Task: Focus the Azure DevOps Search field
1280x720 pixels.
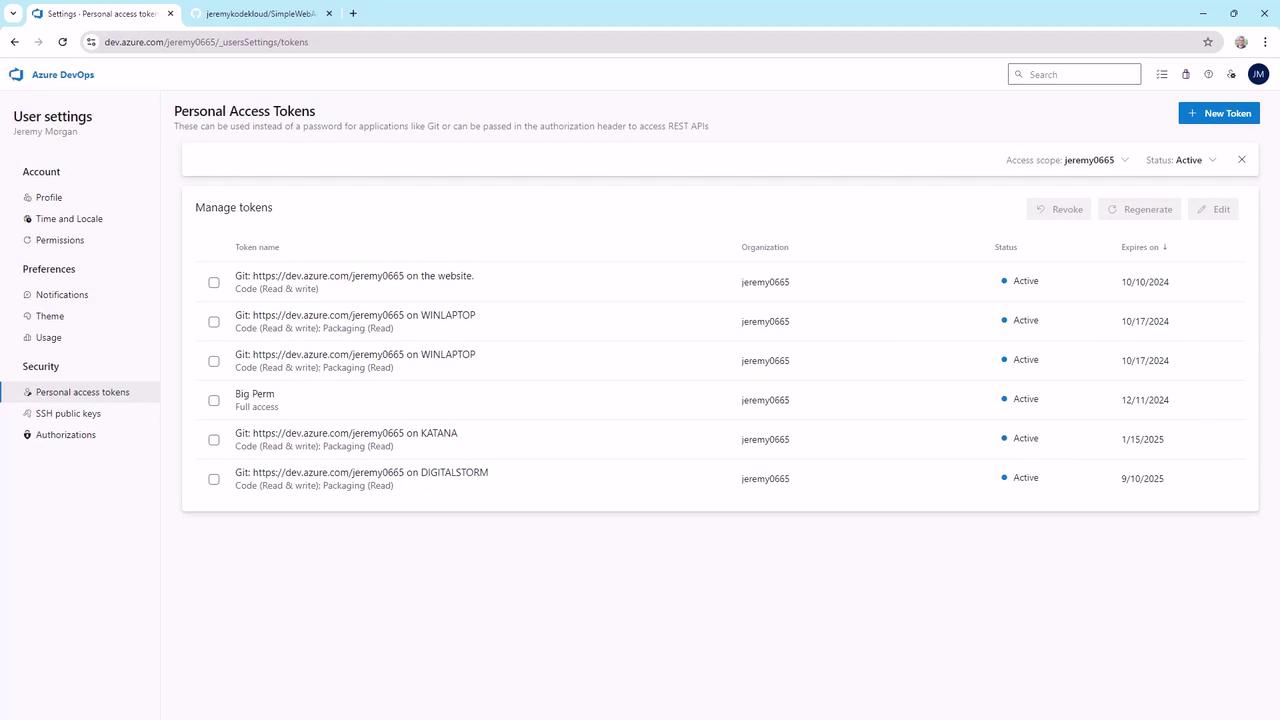Action: click(x=1075, y=74)
